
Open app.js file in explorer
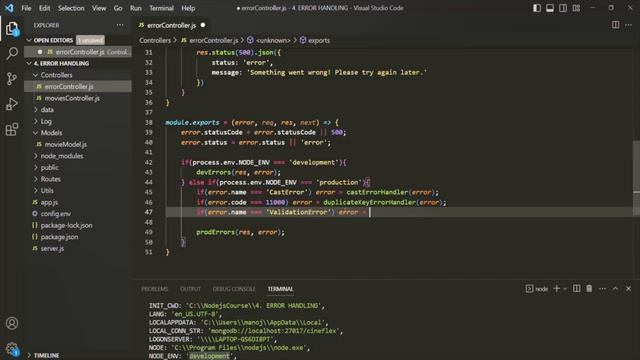49,202
